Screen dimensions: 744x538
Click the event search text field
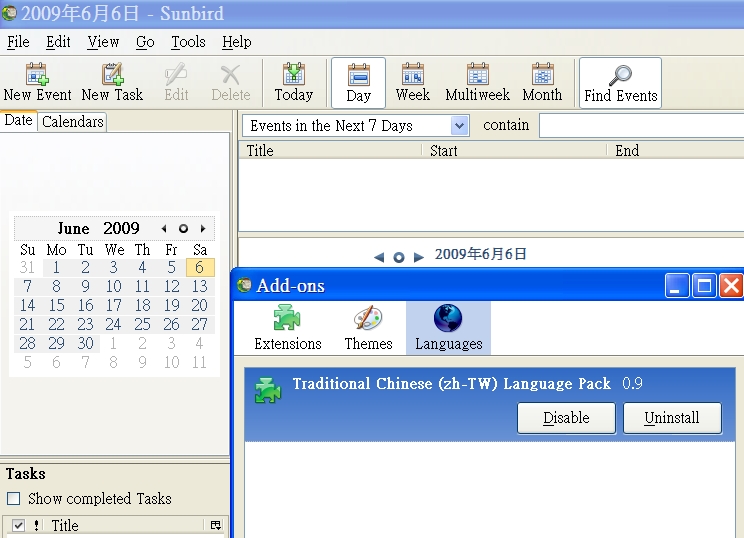pyautogui.click(x=642, y=126)
